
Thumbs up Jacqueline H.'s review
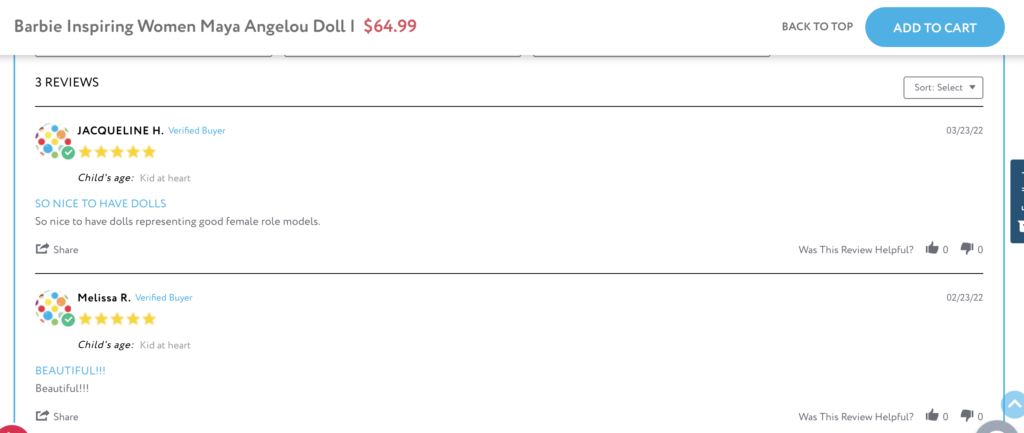point(932,248)
